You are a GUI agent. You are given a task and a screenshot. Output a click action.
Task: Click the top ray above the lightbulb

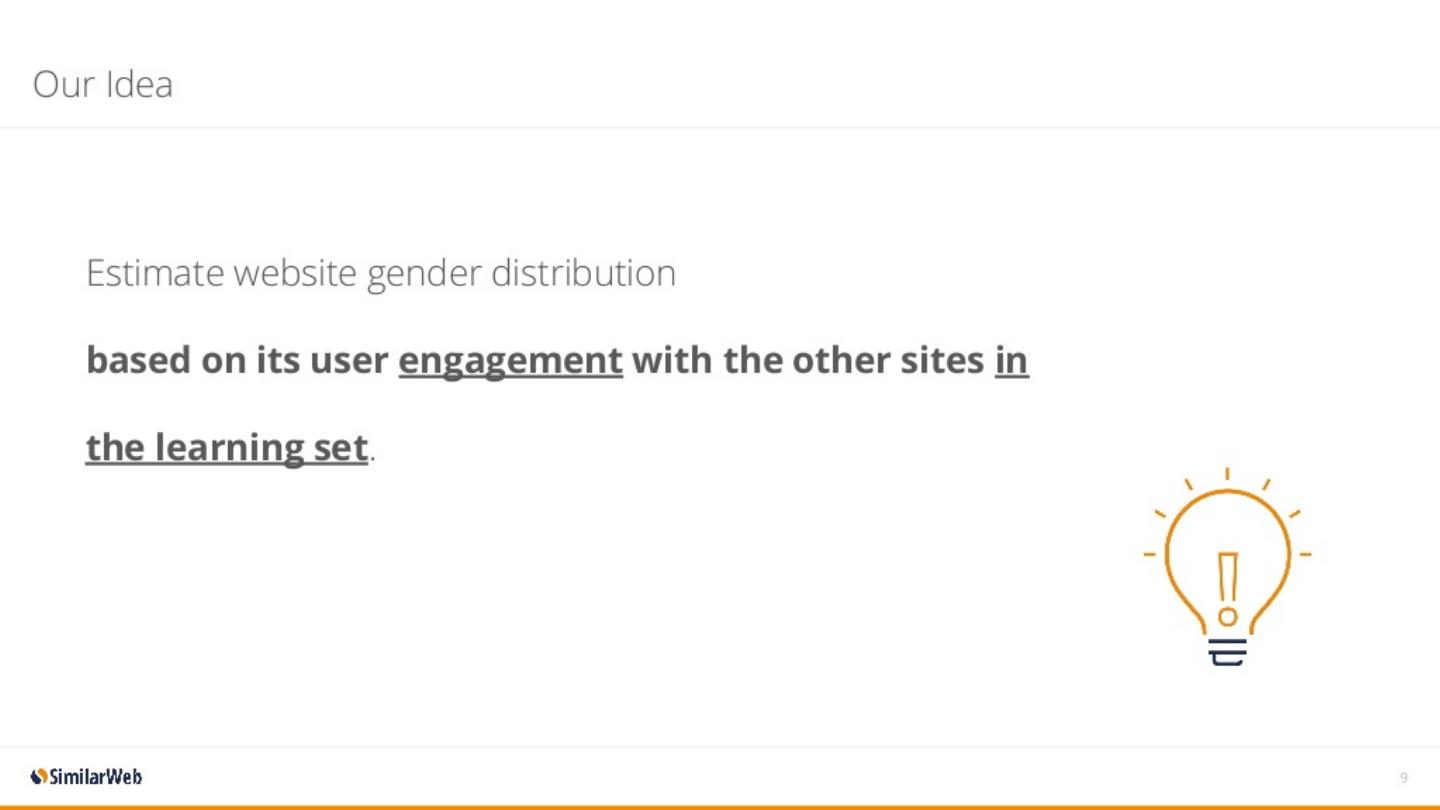1227,474
